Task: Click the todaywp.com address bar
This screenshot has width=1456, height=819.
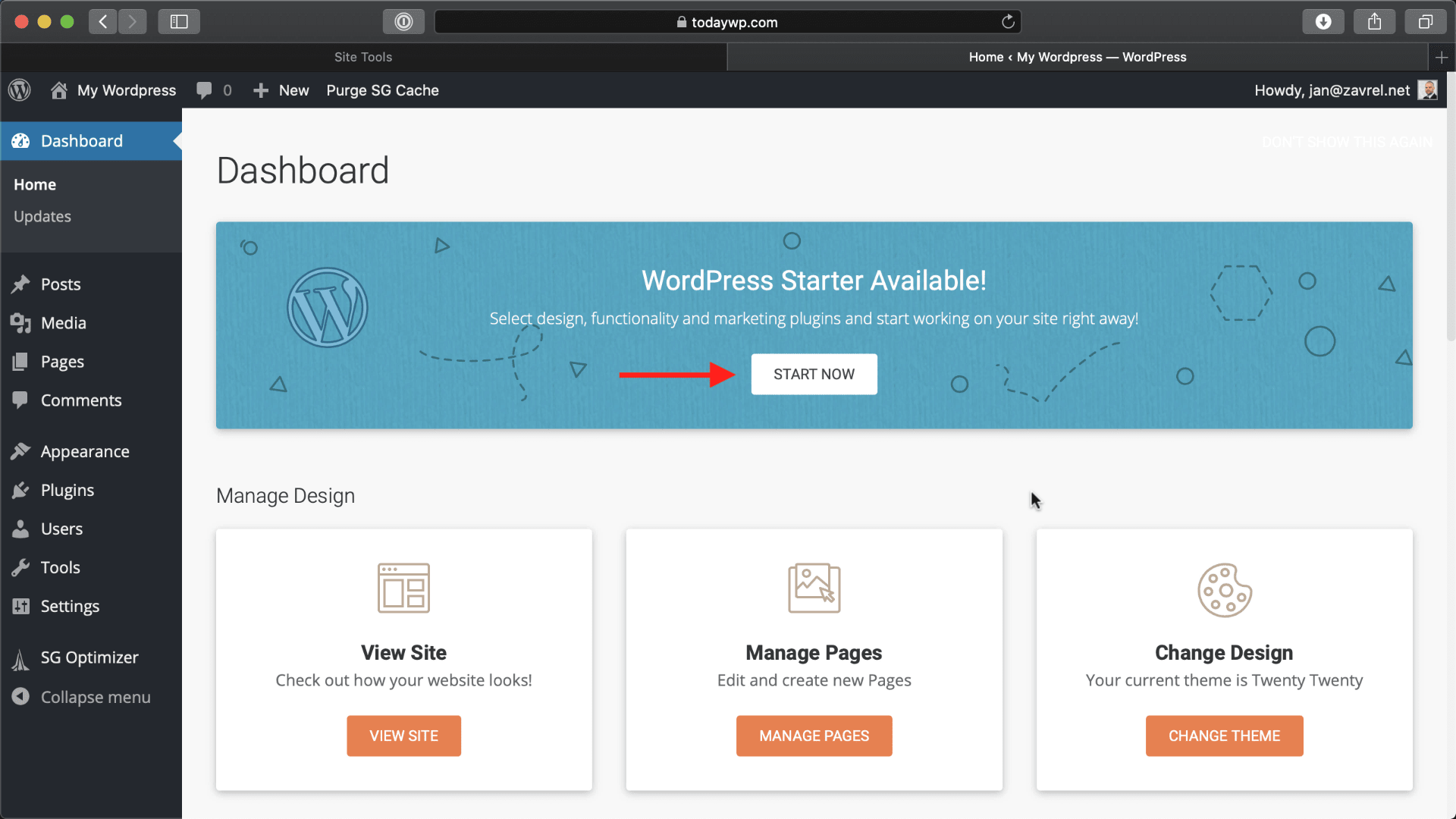Action: click(x=727, y=22)
